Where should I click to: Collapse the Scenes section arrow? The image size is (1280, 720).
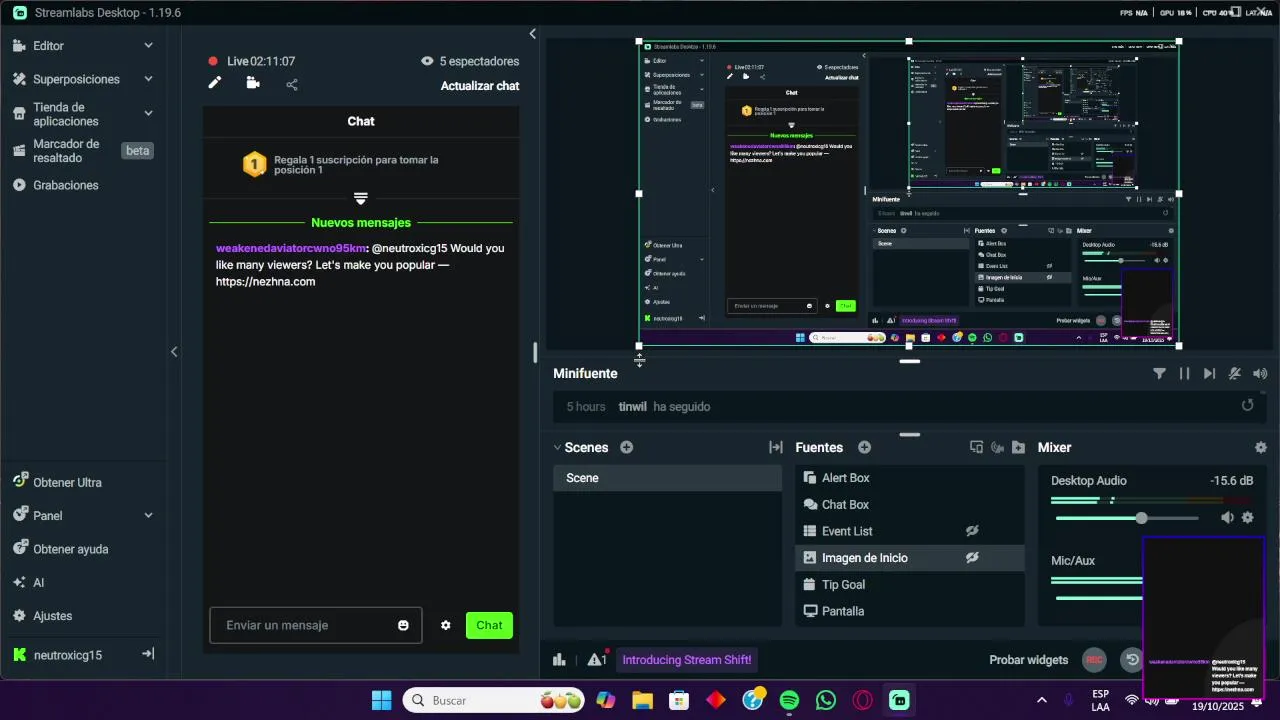point(557,448)
